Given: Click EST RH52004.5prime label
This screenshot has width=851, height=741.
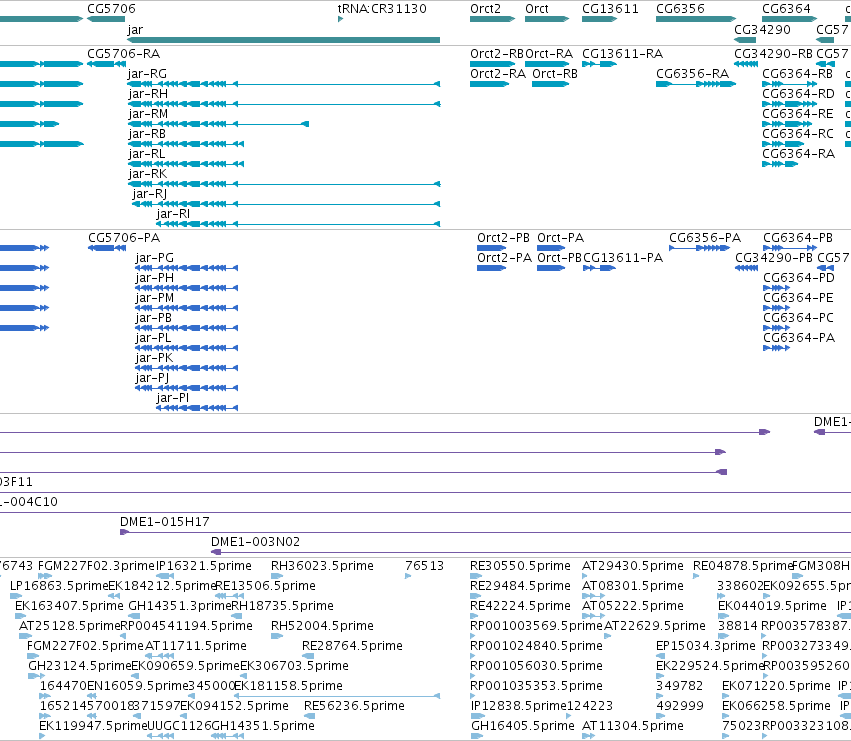Looking at the screenshot, I should coord(322,626).
